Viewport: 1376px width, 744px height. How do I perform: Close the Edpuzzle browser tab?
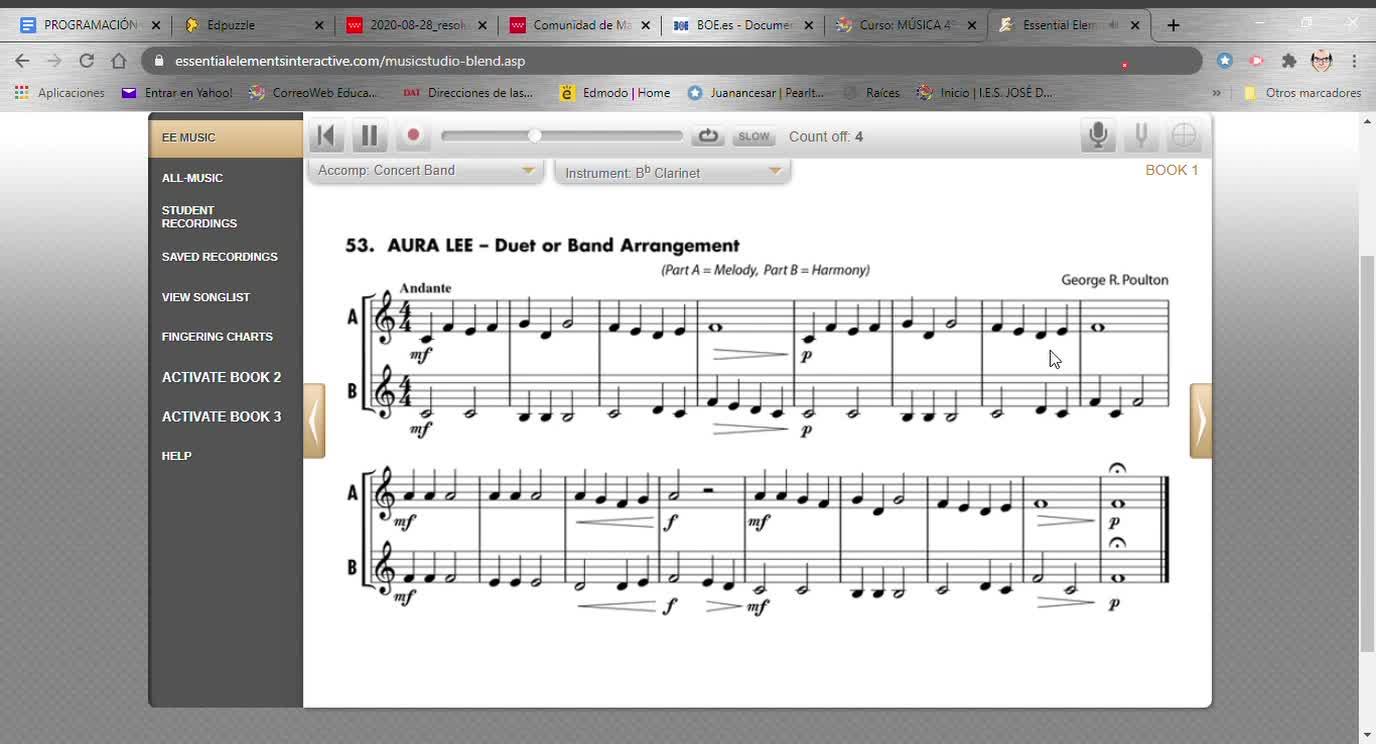pyautogui.click(x=319, y=25)
